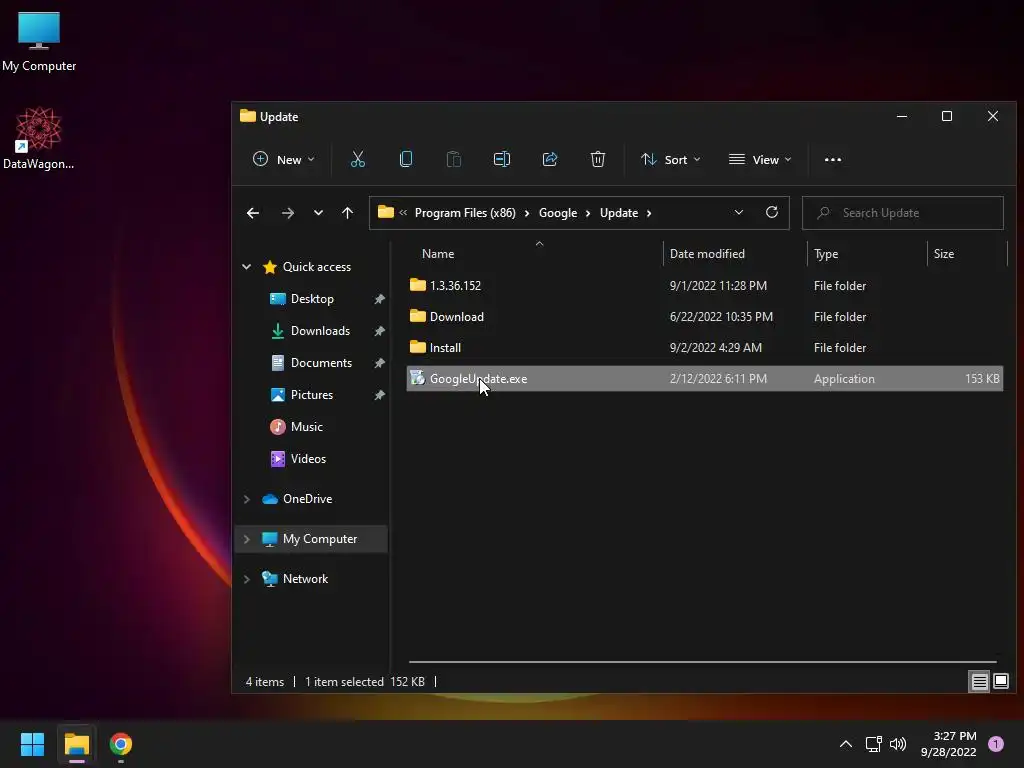
Task: Open the See more three-dots menu
Action: click(x=833, y=159)
